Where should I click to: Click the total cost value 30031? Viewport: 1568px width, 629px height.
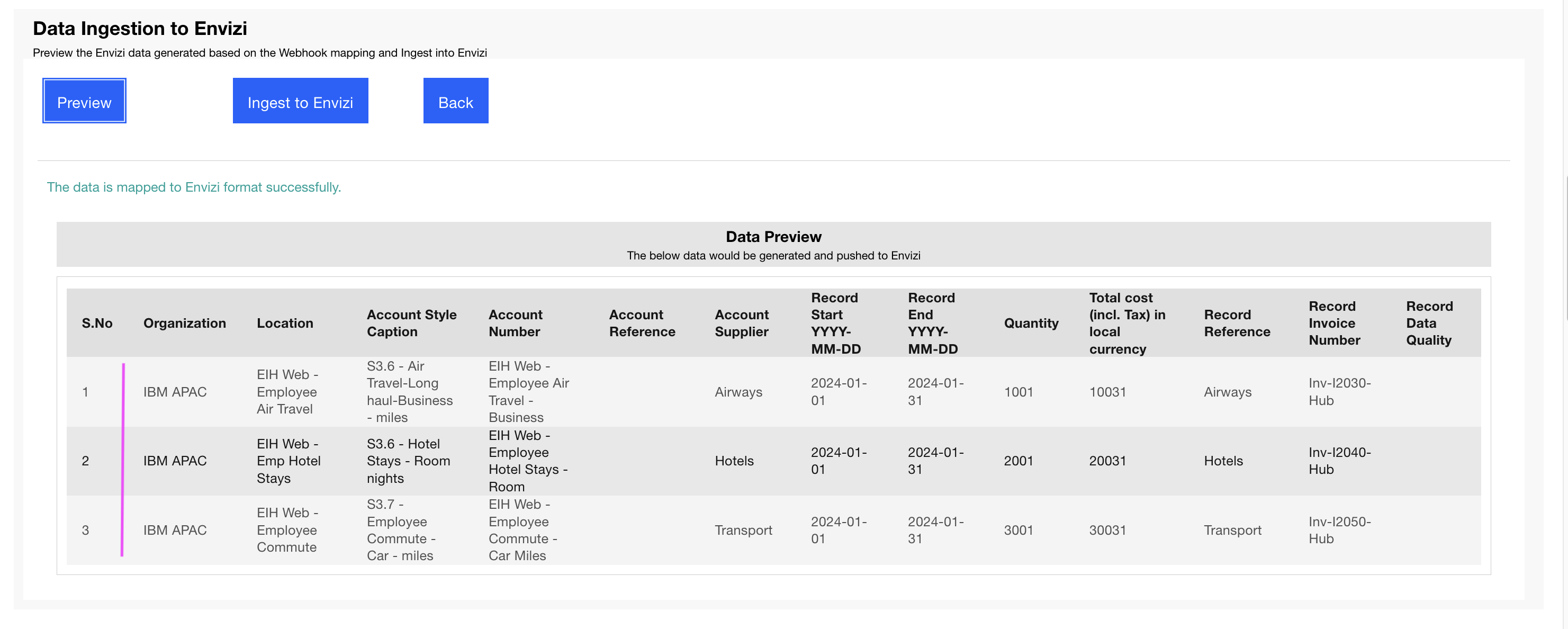[1106, 530]
